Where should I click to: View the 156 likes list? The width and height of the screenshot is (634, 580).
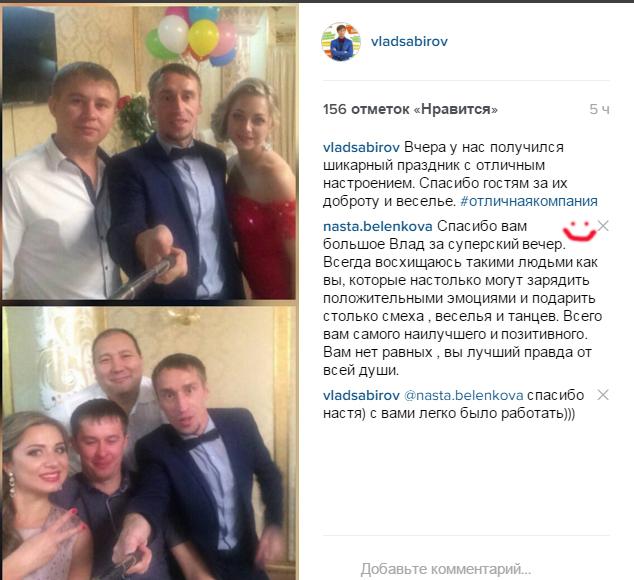tap(410, 109)
